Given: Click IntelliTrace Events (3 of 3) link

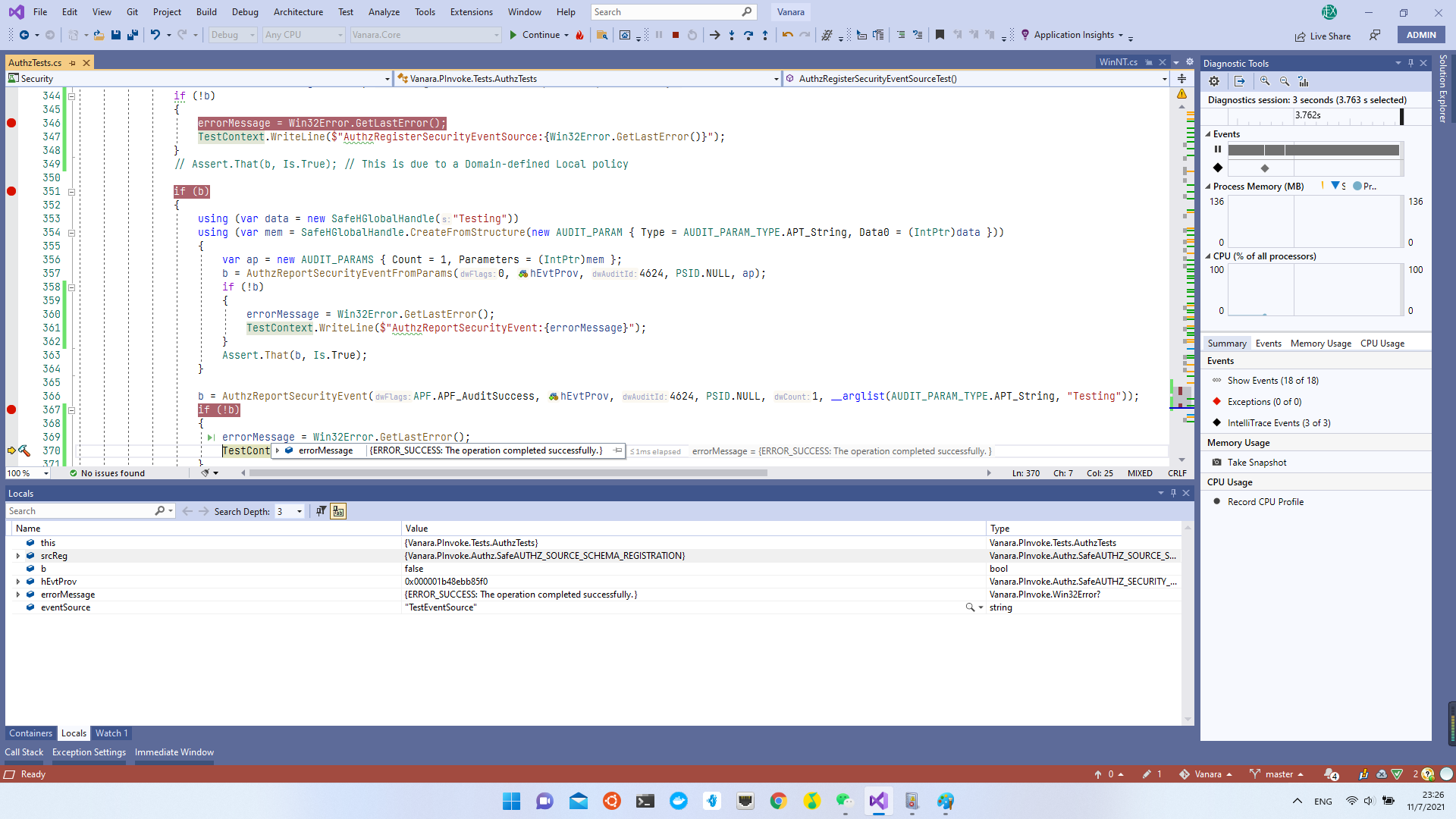Looking at the screenshot, I should point(1279,423).
